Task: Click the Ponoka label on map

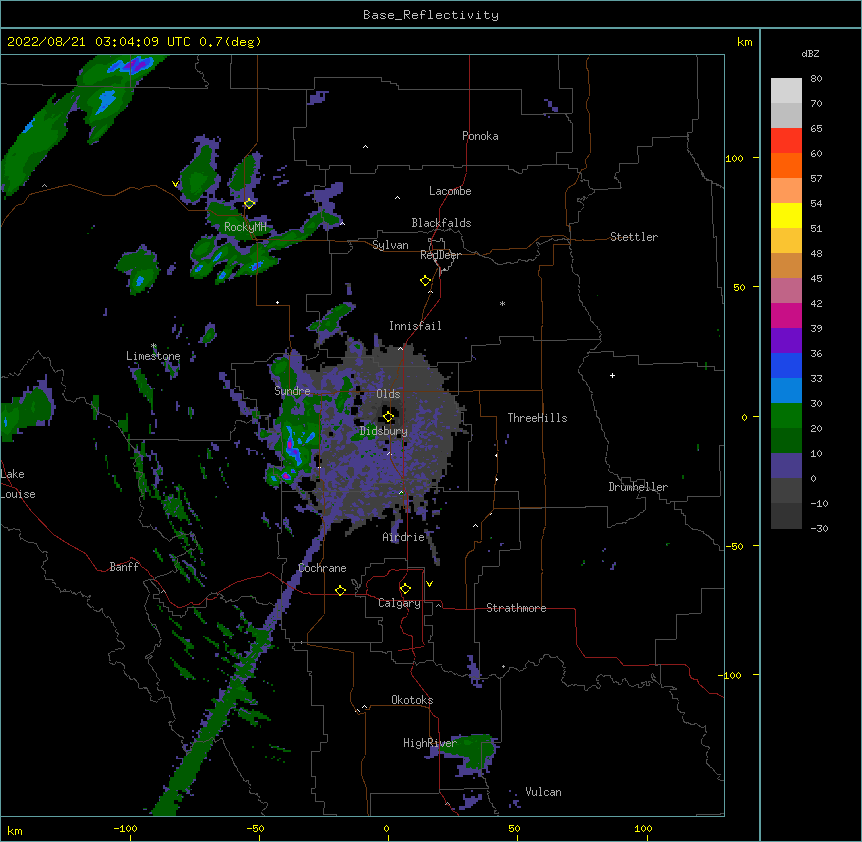Action: 480,136
